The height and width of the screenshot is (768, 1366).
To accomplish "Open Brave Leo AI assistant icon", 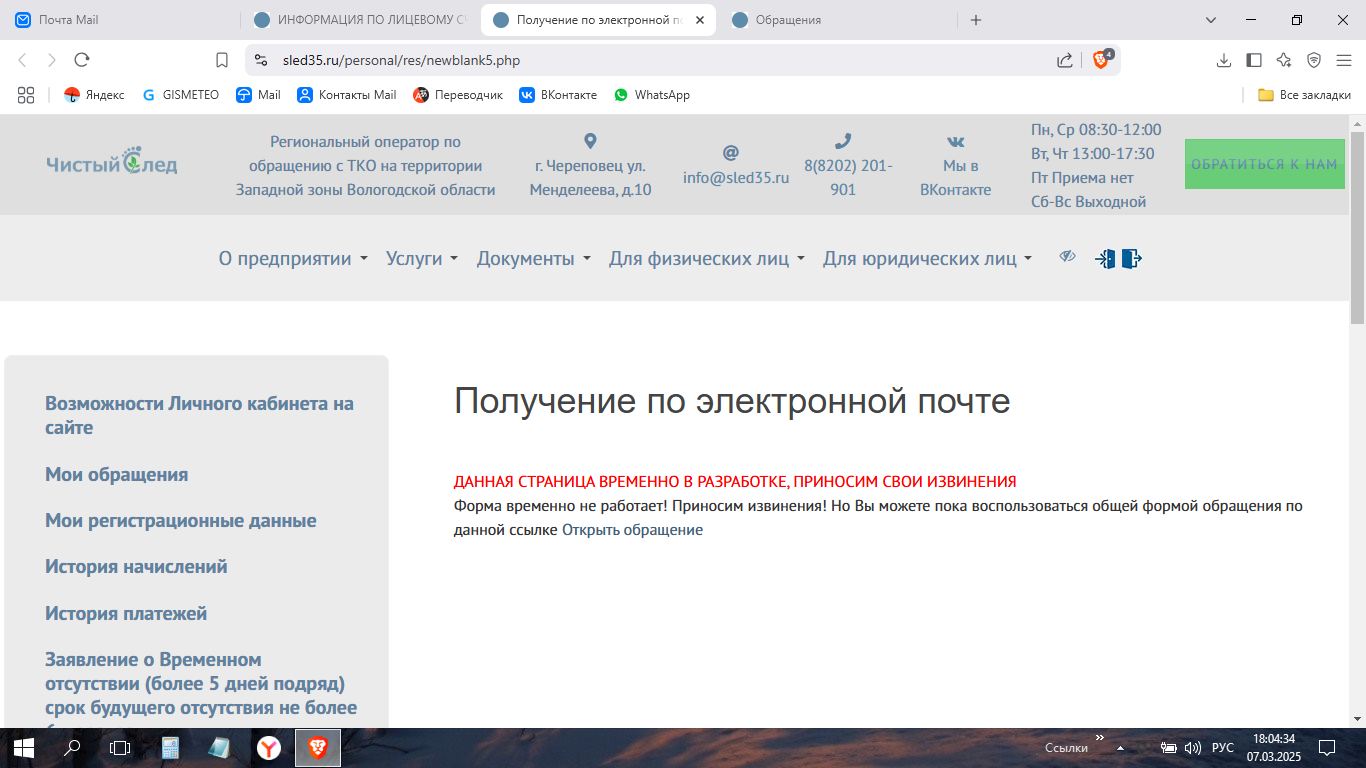I will coord(1284,60).
